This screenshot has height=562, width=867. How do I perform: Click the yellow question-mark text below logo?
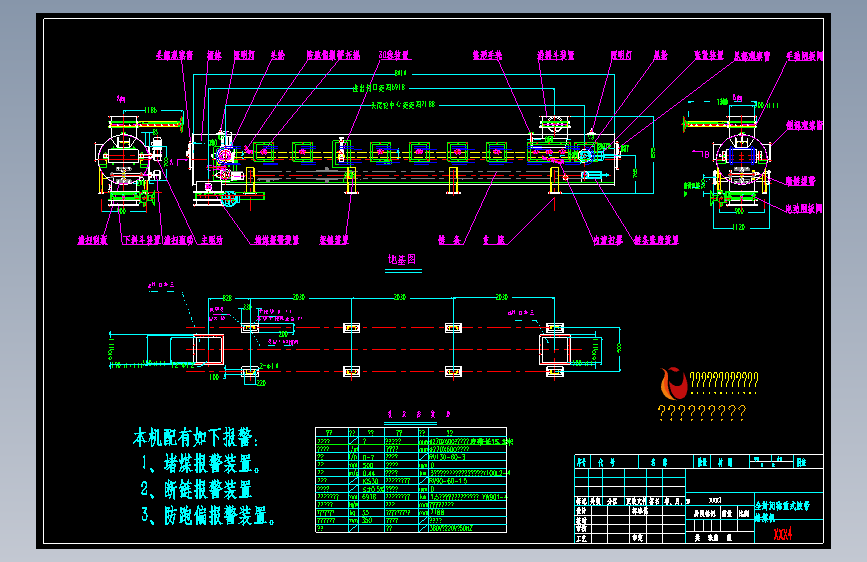tap(702, 413)
